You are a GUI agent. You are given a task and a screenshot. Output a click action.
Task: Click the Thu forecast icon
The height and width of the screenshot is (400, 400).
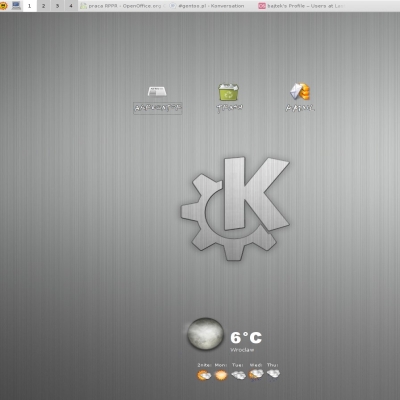(273, 374)
